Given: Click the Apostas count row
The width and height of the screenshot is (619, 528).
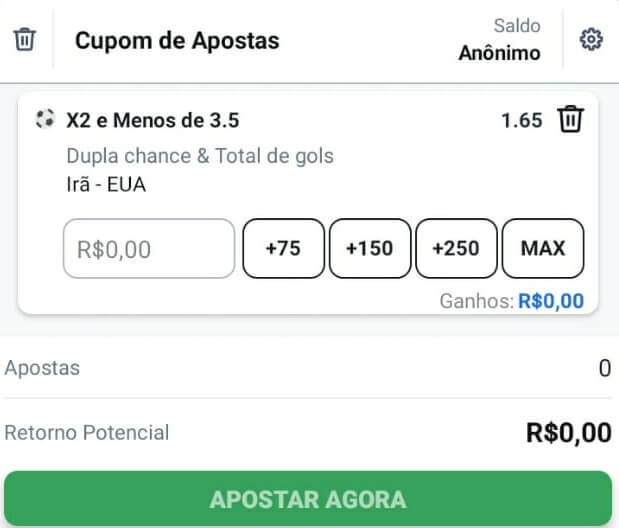Looking at the screenshot, I should pos(308,368).
